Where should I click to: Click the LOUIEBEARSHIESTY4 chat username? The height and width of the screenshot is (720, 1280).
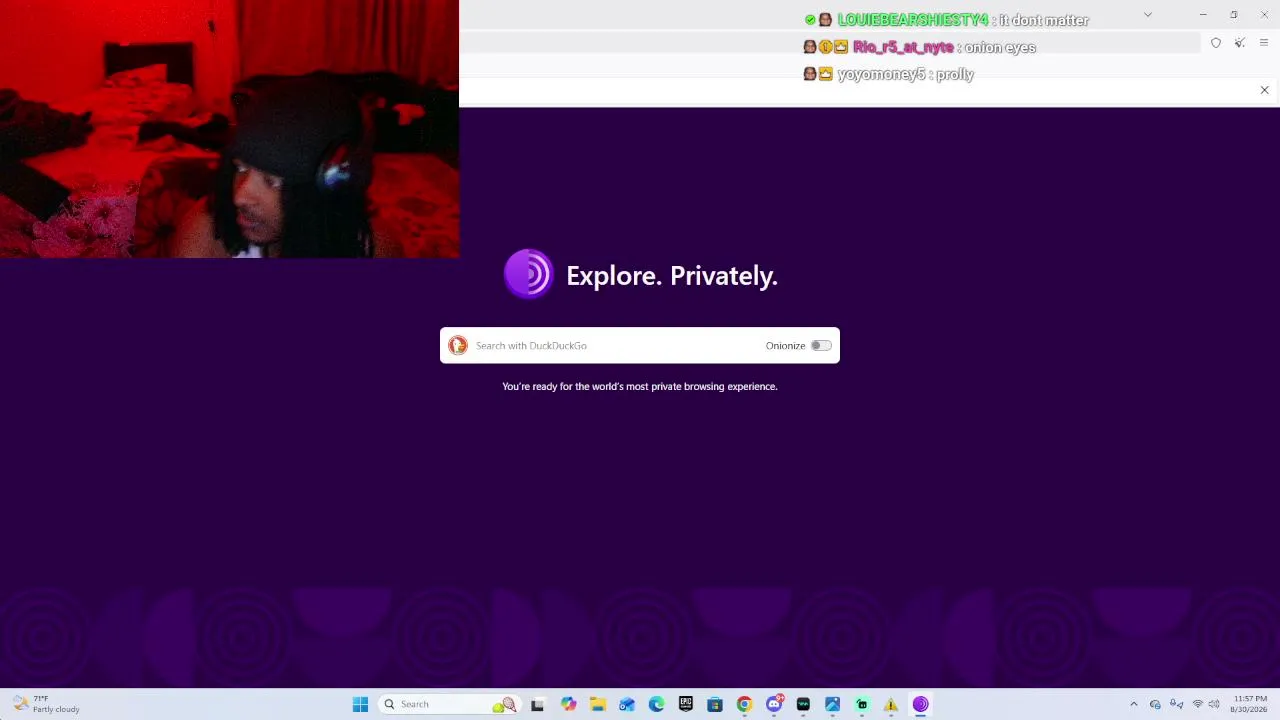coord(913,20)
